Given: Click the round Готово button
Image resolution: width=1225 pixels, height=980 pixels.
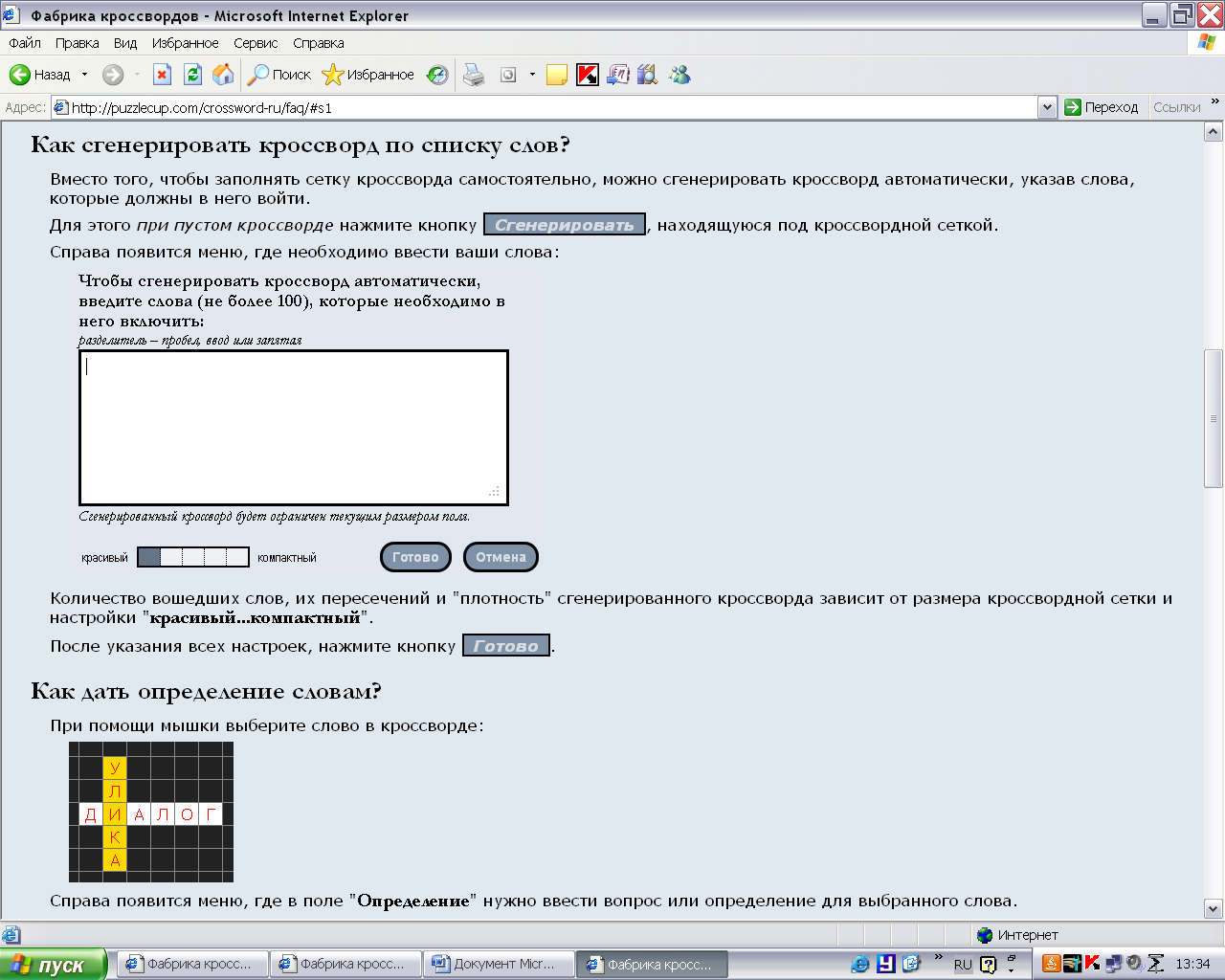Looking at the screenshot, I should point(415,557).
